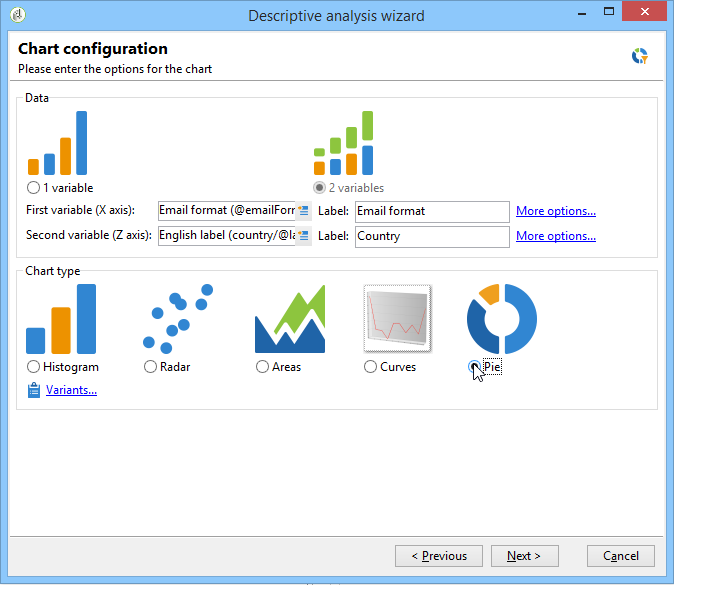Click the 2 variables stacked chart icon
This screenshot has height=605, width=702.
point(343,143)
